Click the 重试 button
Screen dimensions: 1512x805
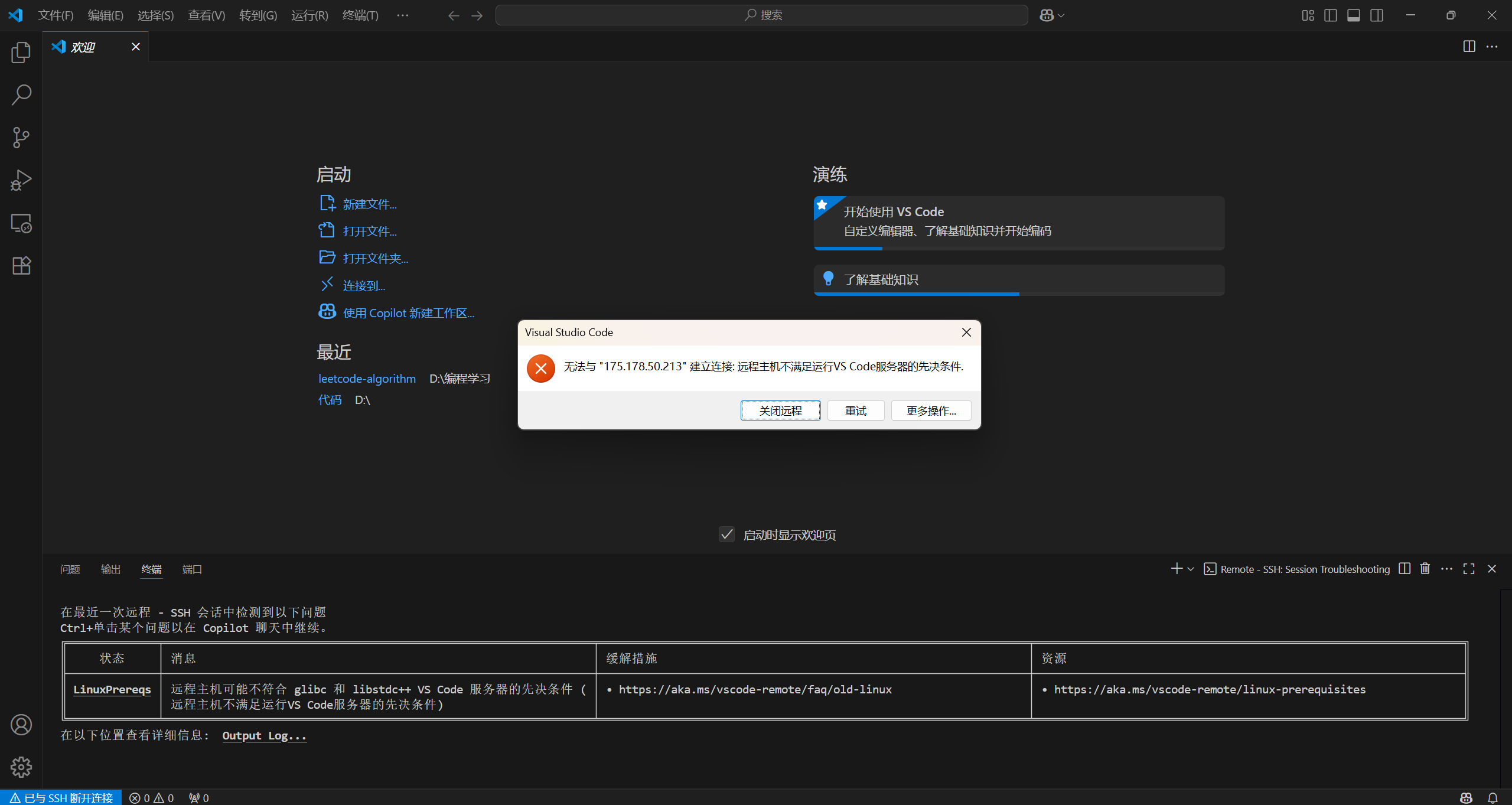(856, 410)
